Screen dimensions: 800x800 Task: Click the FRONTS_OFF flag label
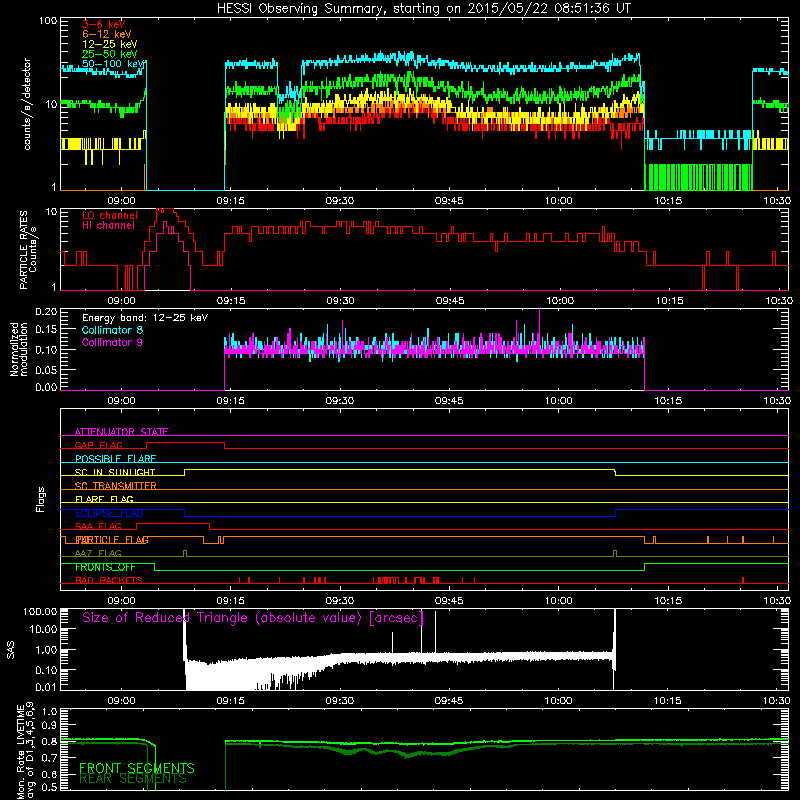[105, 567]
